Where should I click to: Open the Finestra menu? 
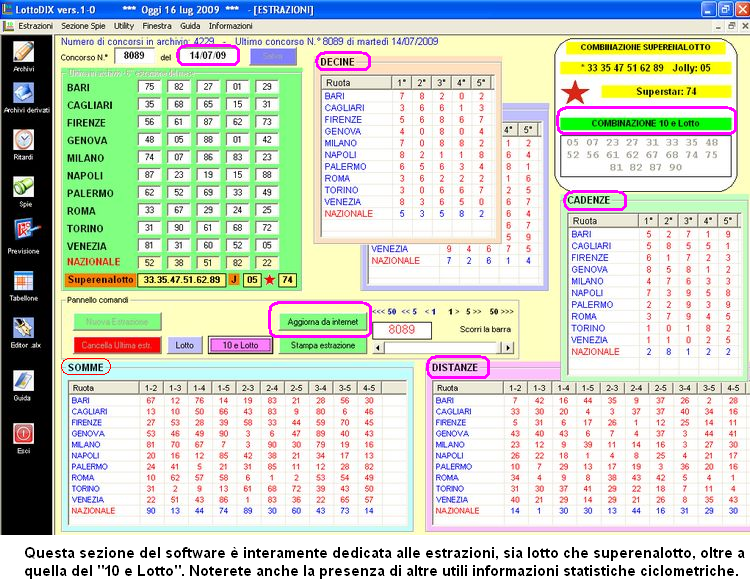(x=157, y=26)
